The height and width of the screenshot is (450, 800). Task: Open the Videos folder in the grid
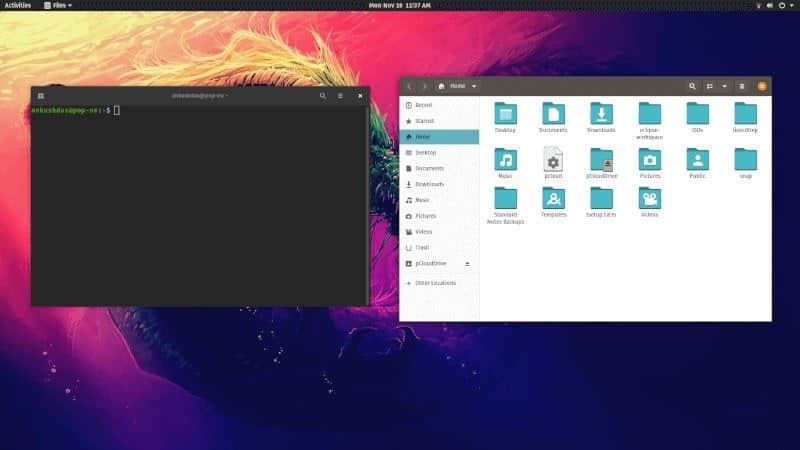point(650,198)
